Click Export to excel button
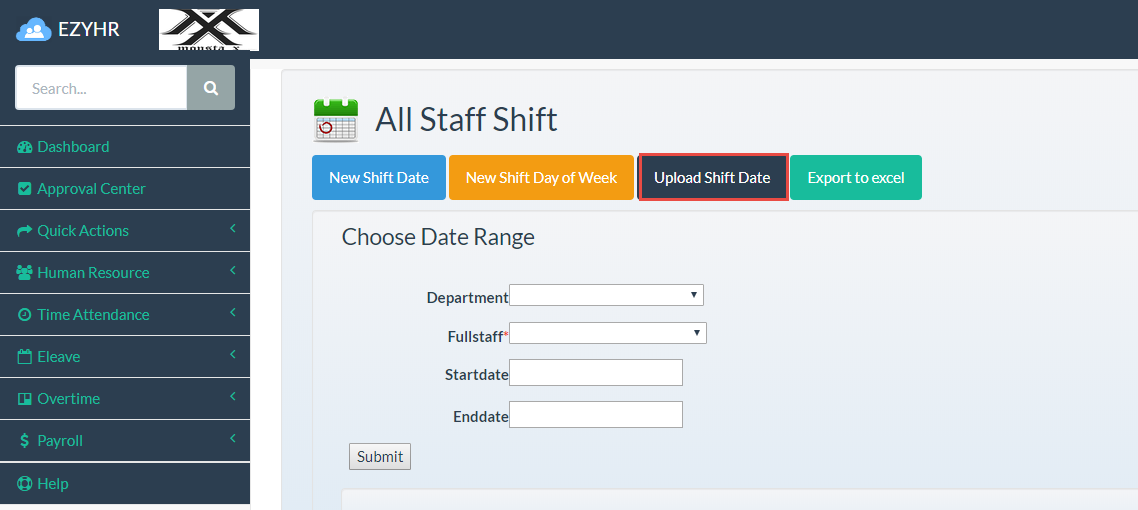This screenshot has width=1138, height=510. [x=856, y=178]
